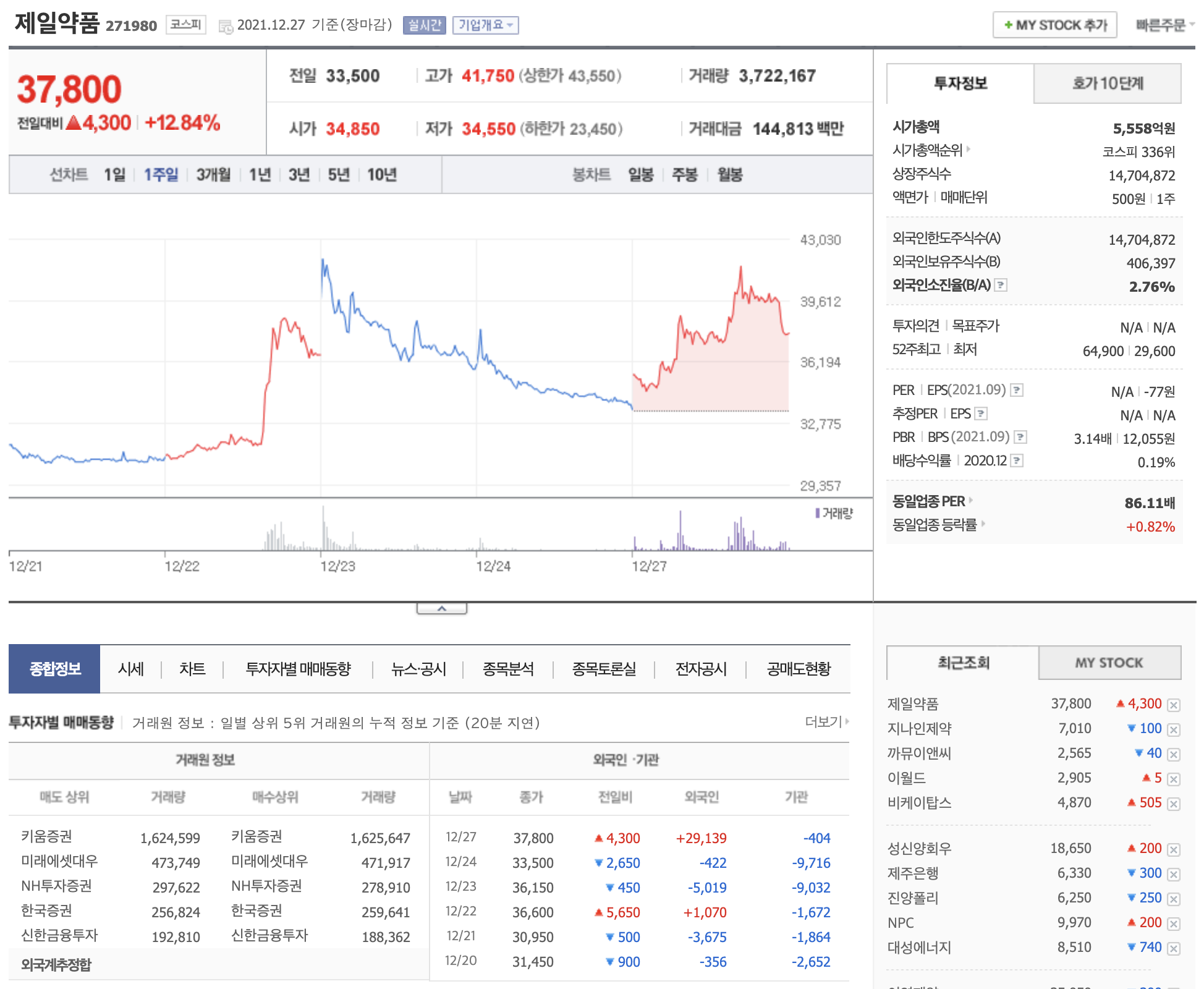The width and height of the screenshot is (1204, 989).
Task: Collapse the chart with the up-arrow handle
Action: point(441,609)
